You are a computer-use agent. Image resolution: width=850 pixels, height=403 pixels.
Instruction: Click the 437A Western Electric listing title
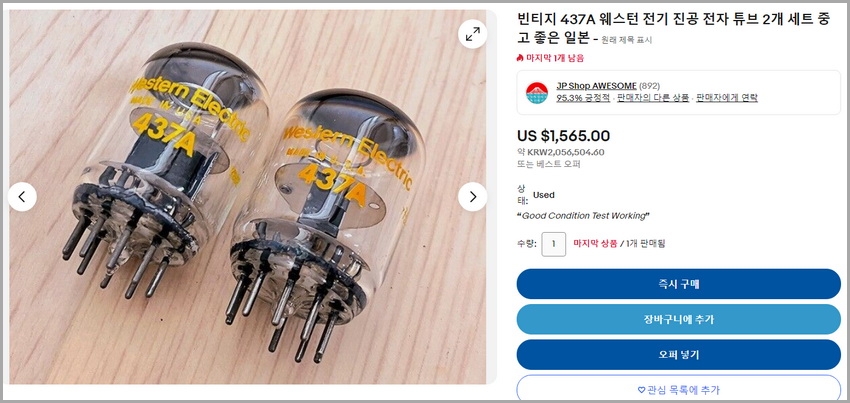[674, 29]
